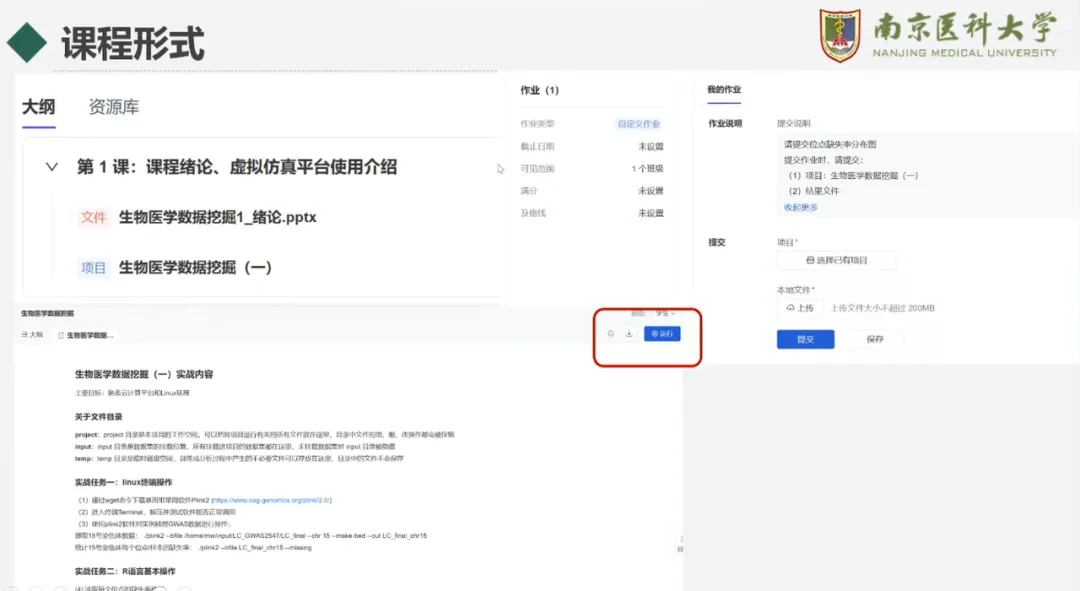The image size is (1080, 591).
Task: Click 未设置 value beside 截止日期
Action: (651, 146)
